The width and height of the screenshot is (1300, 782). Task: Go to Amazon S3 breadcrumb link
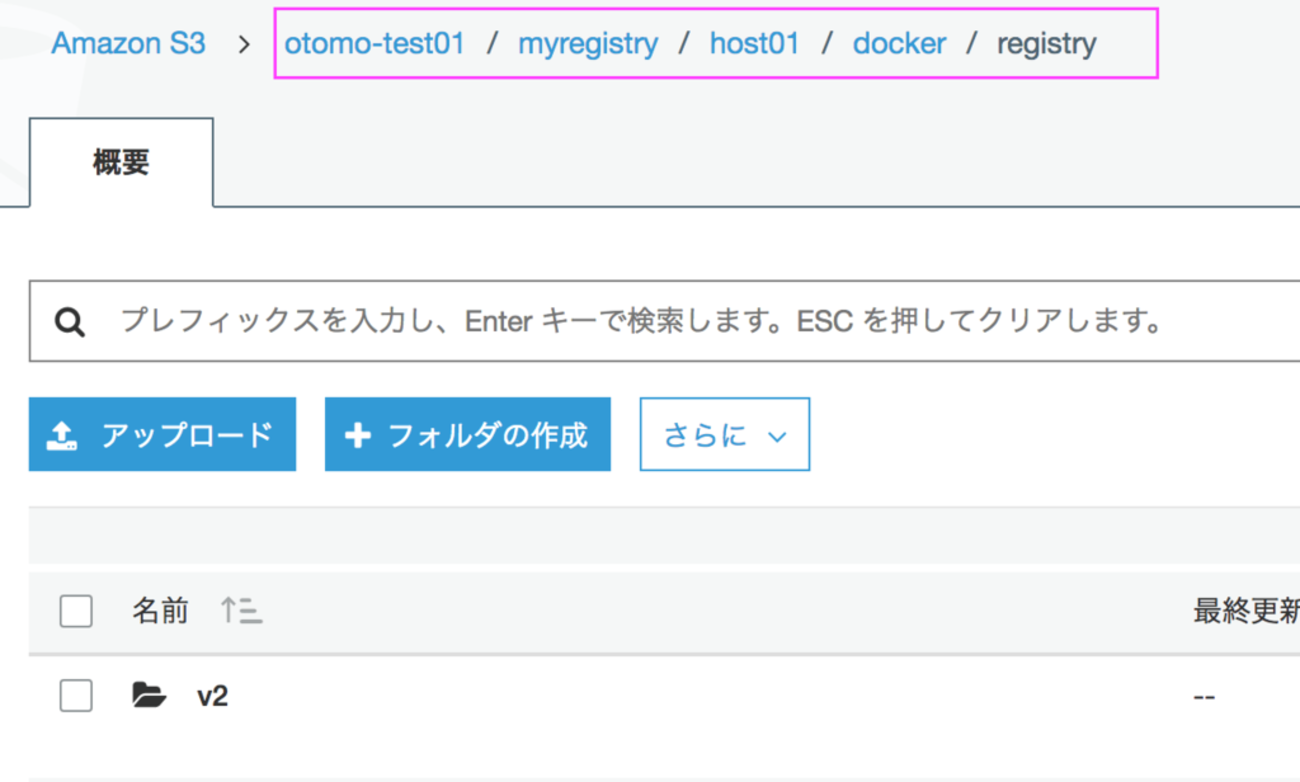click(x=128, y=44)
